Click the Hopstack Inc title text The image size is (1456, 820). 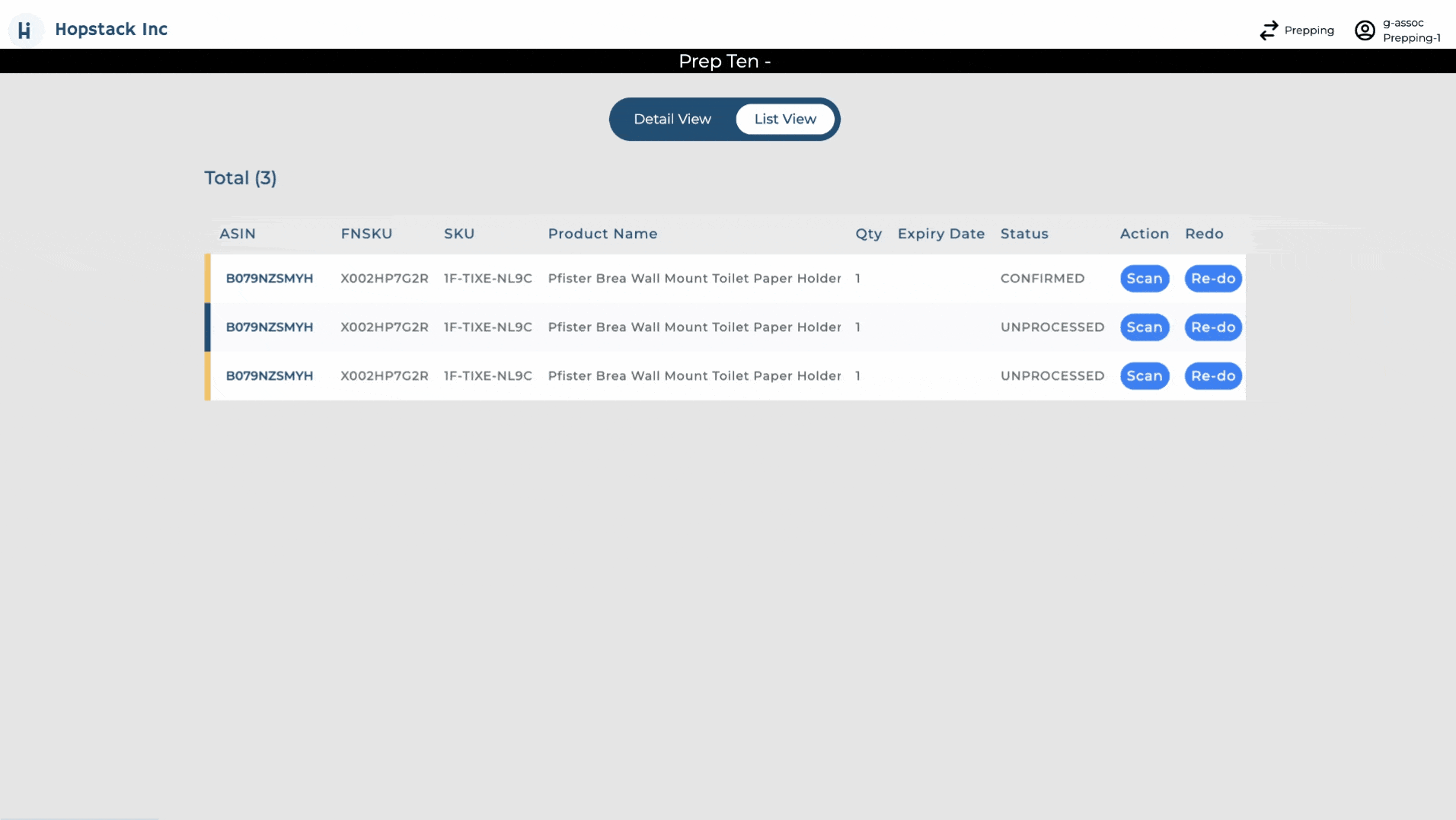click(x=111, y=30)
